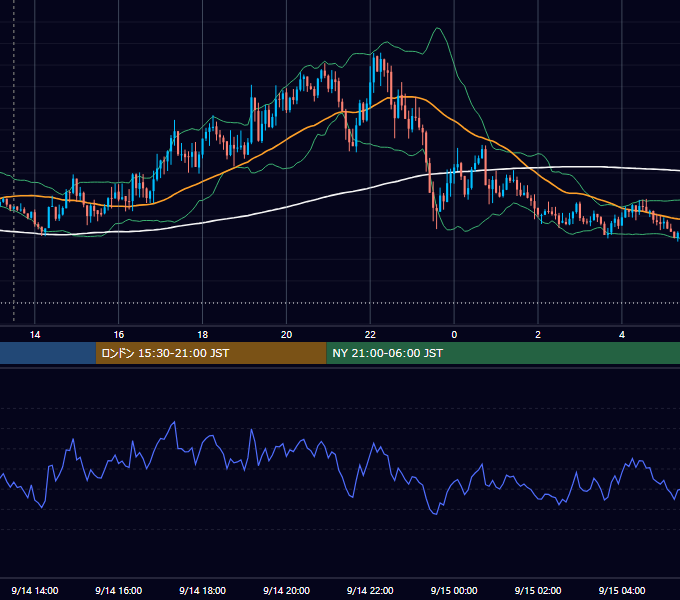Click hour label 0 on chart axis
680x600 pixels.
[x=454, y=335]
